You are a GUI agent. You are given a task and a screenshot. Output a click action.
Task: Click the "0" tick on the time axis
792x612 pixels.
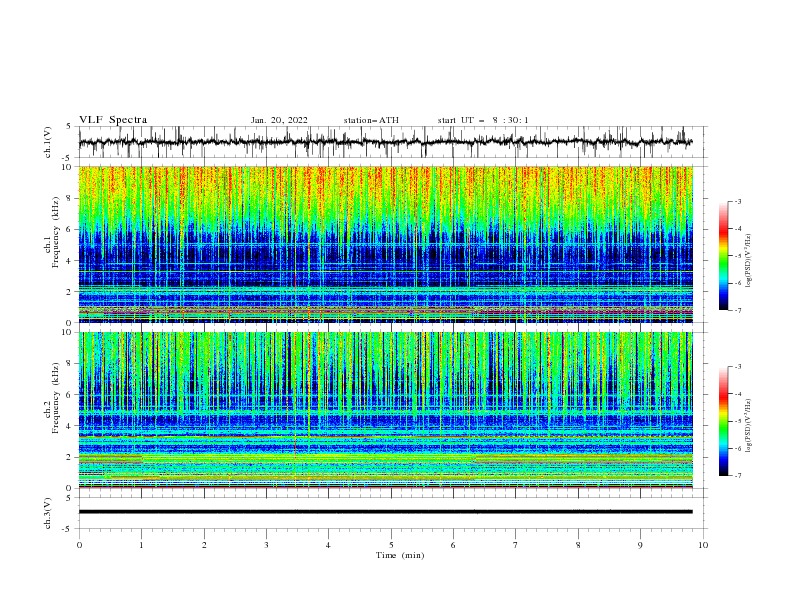[79, 545]
